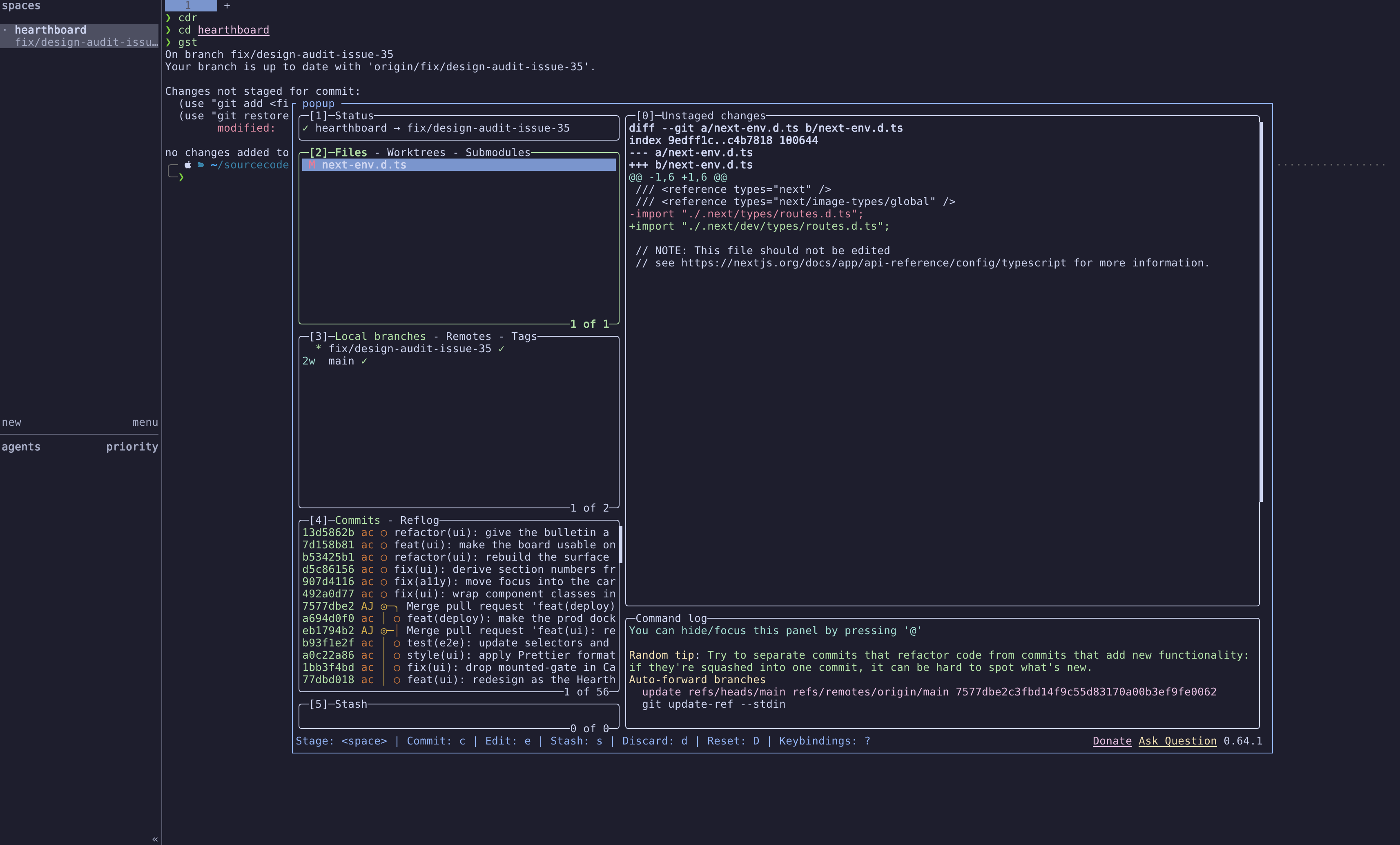The width and height of the screenshot is (1400, 845).
Task: Open the Donate link
Action: 1112,741
